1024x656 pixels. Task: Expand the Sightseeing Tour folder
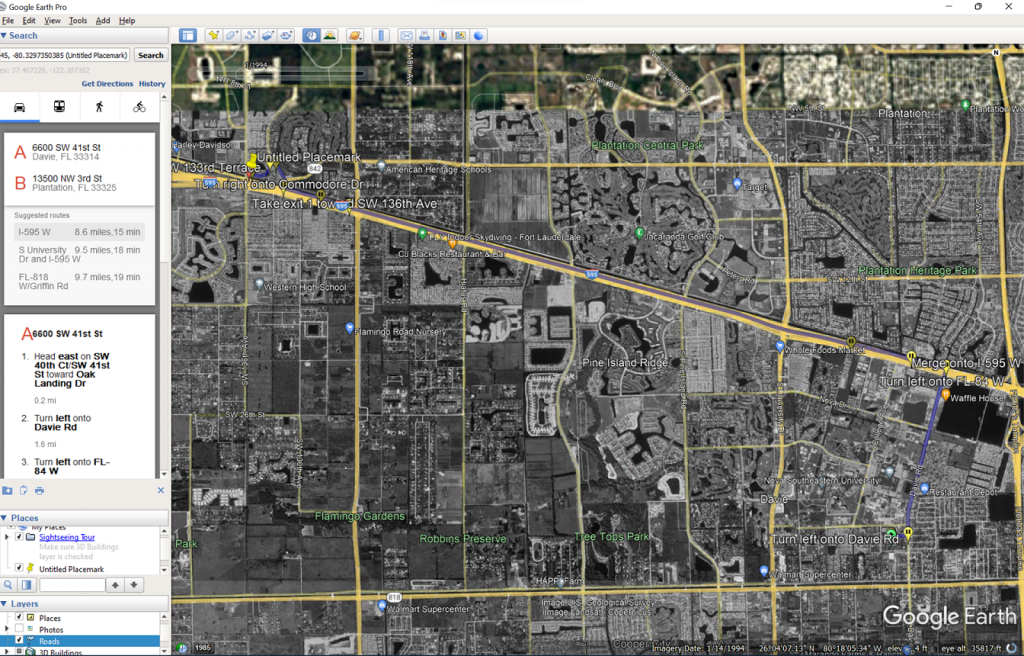pyautogui.click(x=7, y=537)
